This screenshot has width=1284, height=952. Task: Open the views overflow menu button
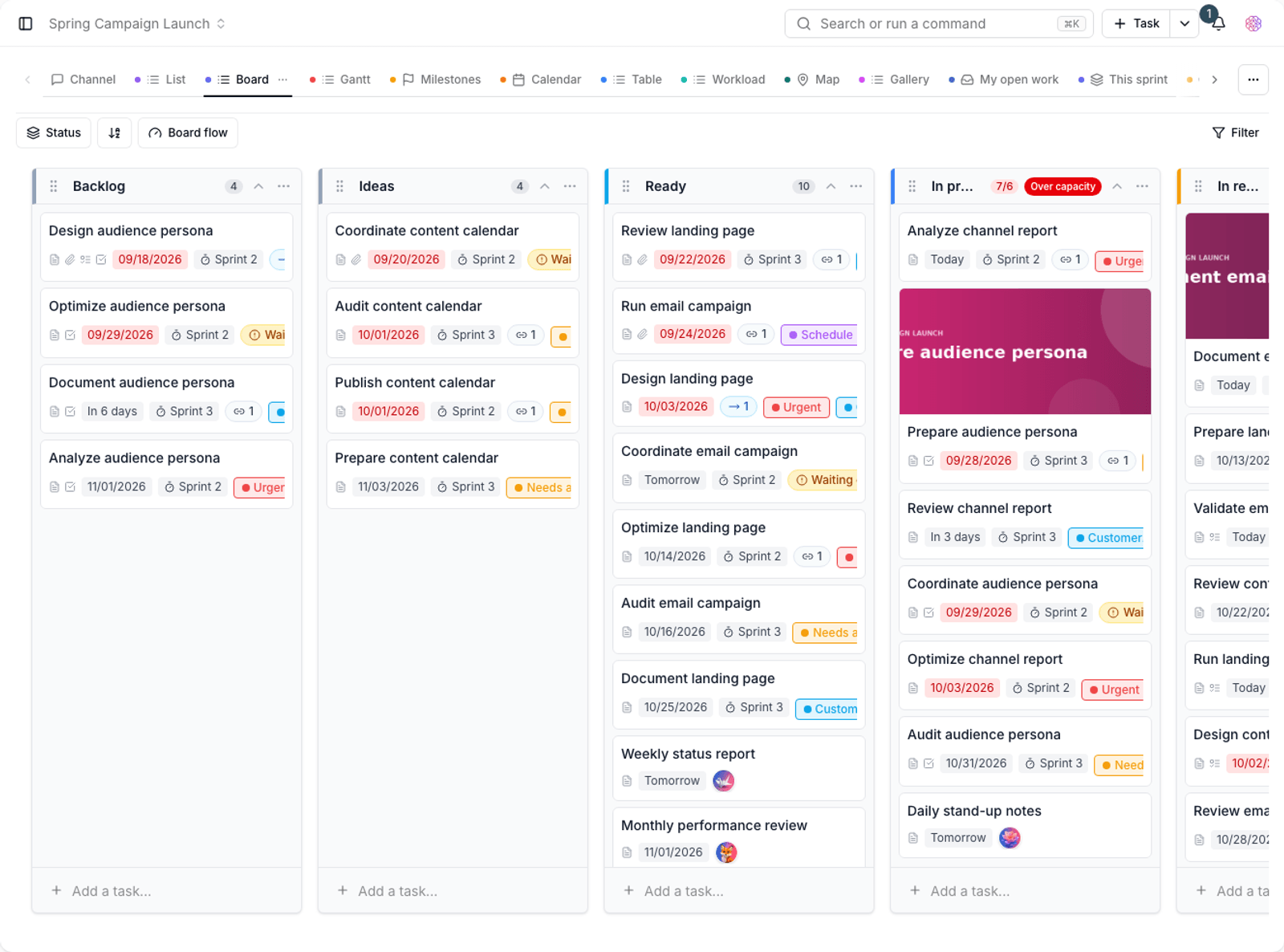click(x=1254, y=79)
